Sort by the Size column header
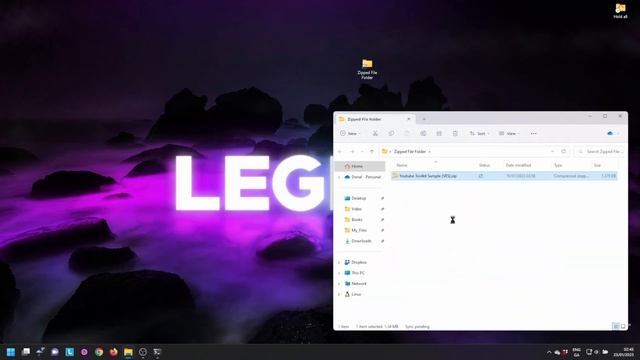Image resolution: width=640 pixels, height=360 pixels. click(597, 165)
